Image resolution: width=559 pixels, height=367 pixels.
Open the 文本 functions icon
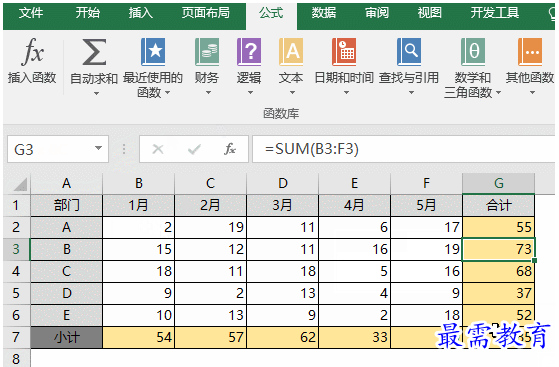click(291, 52)
